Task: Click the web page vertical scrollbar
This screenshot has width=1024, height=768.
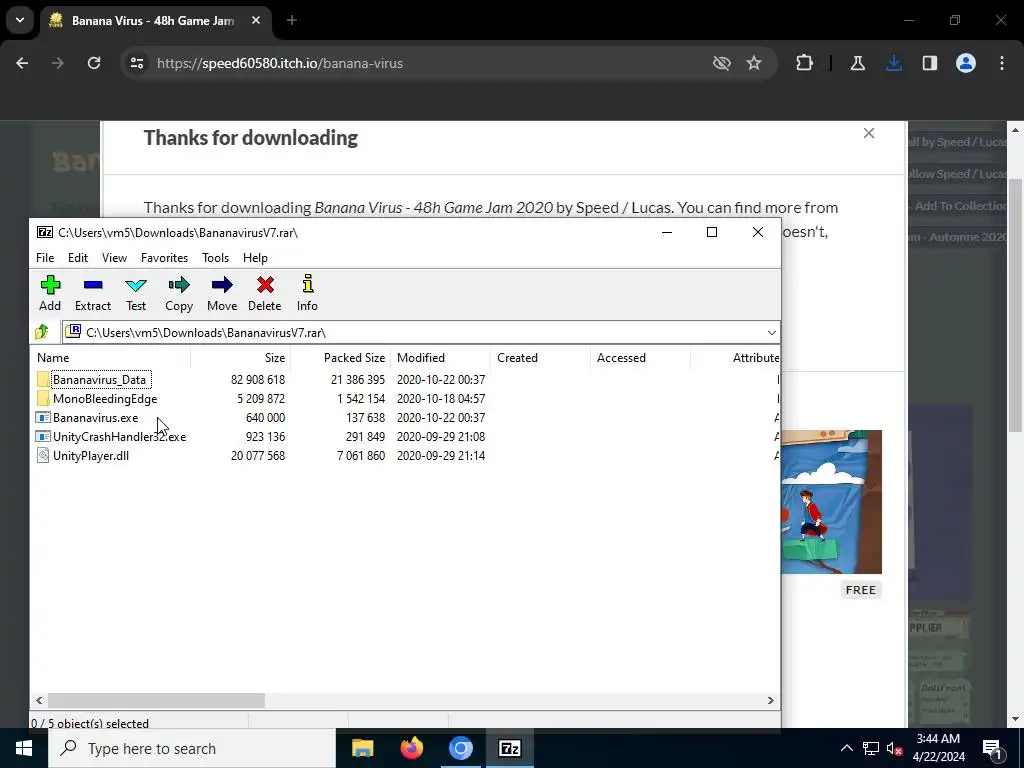Action: 1015,304
